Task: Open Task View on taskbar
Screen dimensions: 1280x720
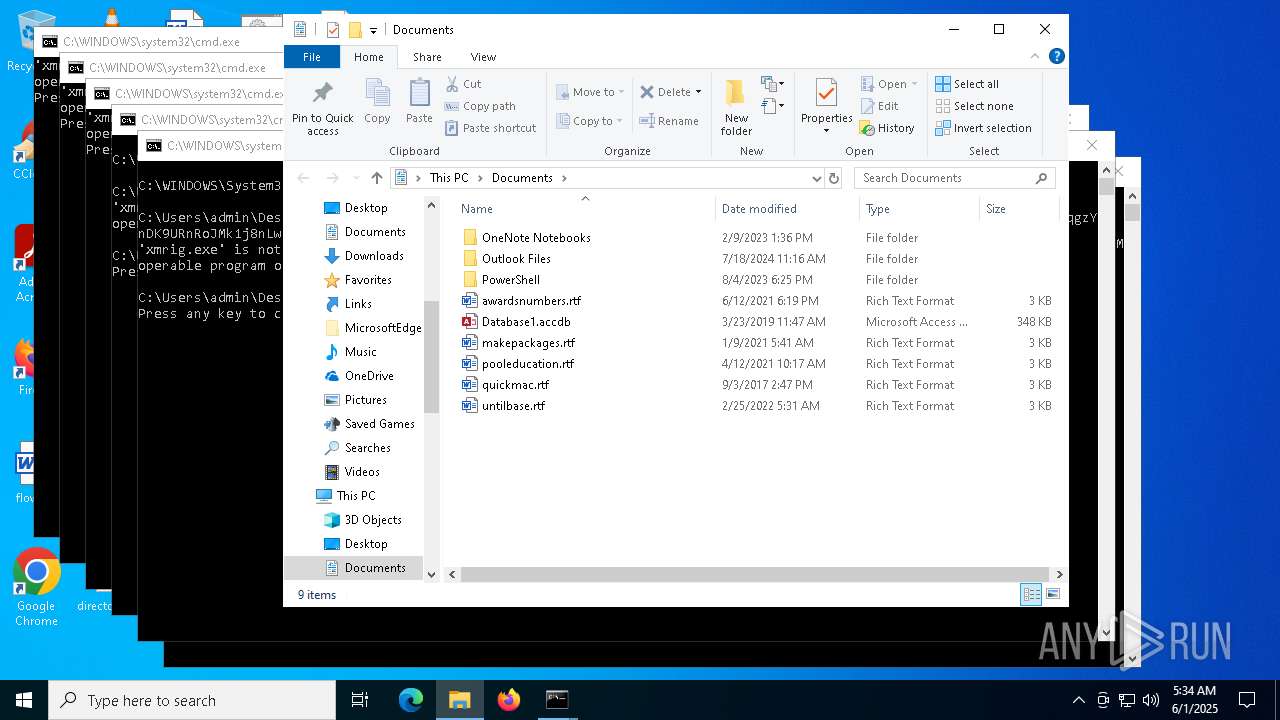Action: tap(360, 700)
